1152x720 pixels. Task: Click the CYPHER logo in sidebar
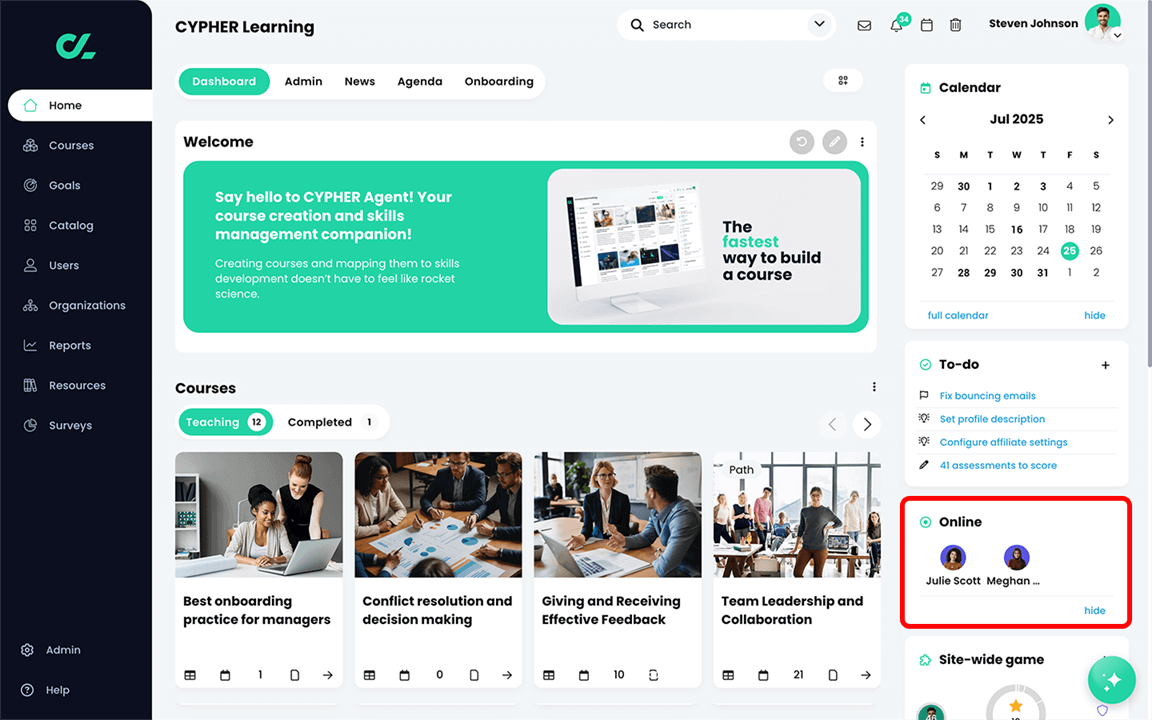76,46
